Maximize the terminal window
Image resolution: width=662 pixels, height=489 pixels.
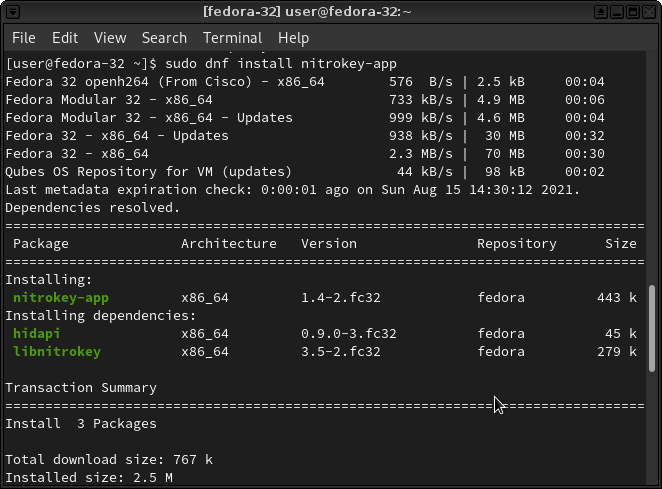point(632,12)
